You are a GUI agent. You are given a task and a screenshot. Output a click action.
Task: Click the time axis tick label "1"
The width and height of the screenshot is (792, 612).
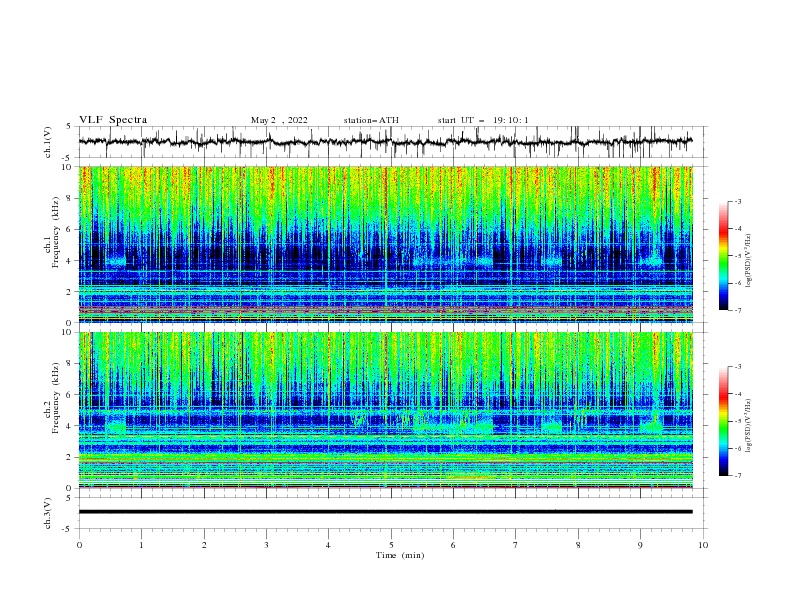click(141, 545)
